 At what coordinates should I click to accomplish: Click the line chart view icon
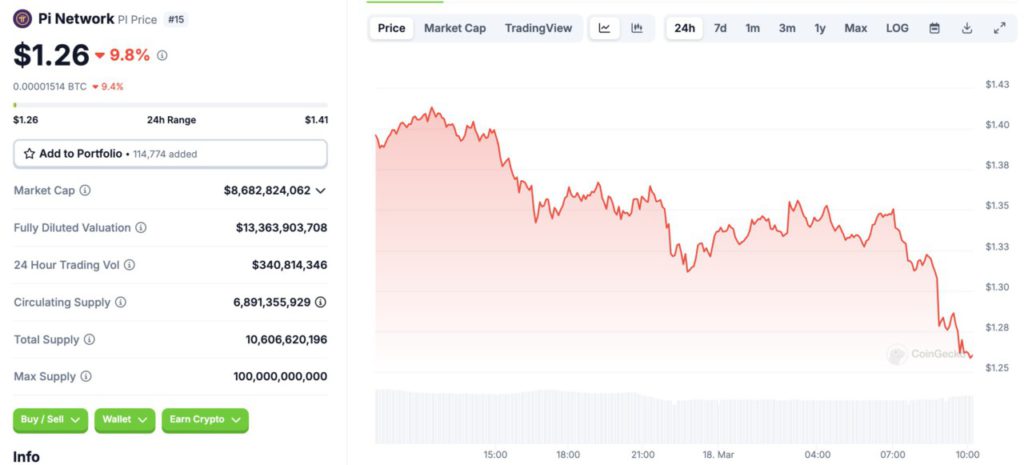(604, 28)
